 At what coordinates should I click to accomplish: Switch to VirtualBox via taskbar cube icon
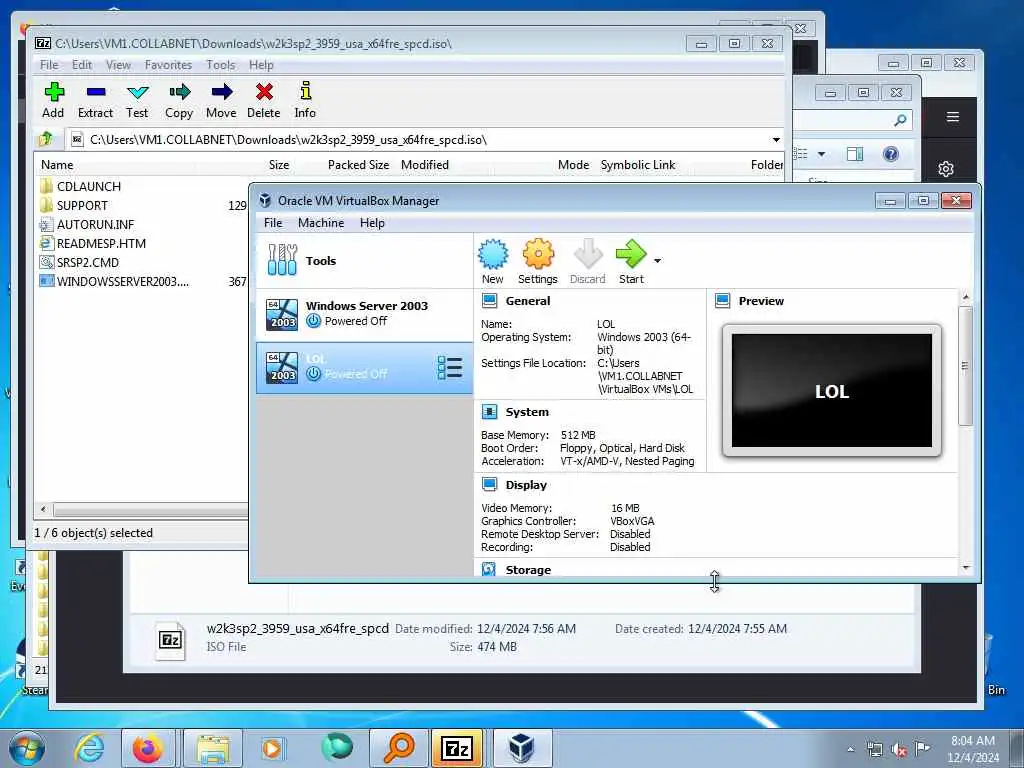coord(522,748)
